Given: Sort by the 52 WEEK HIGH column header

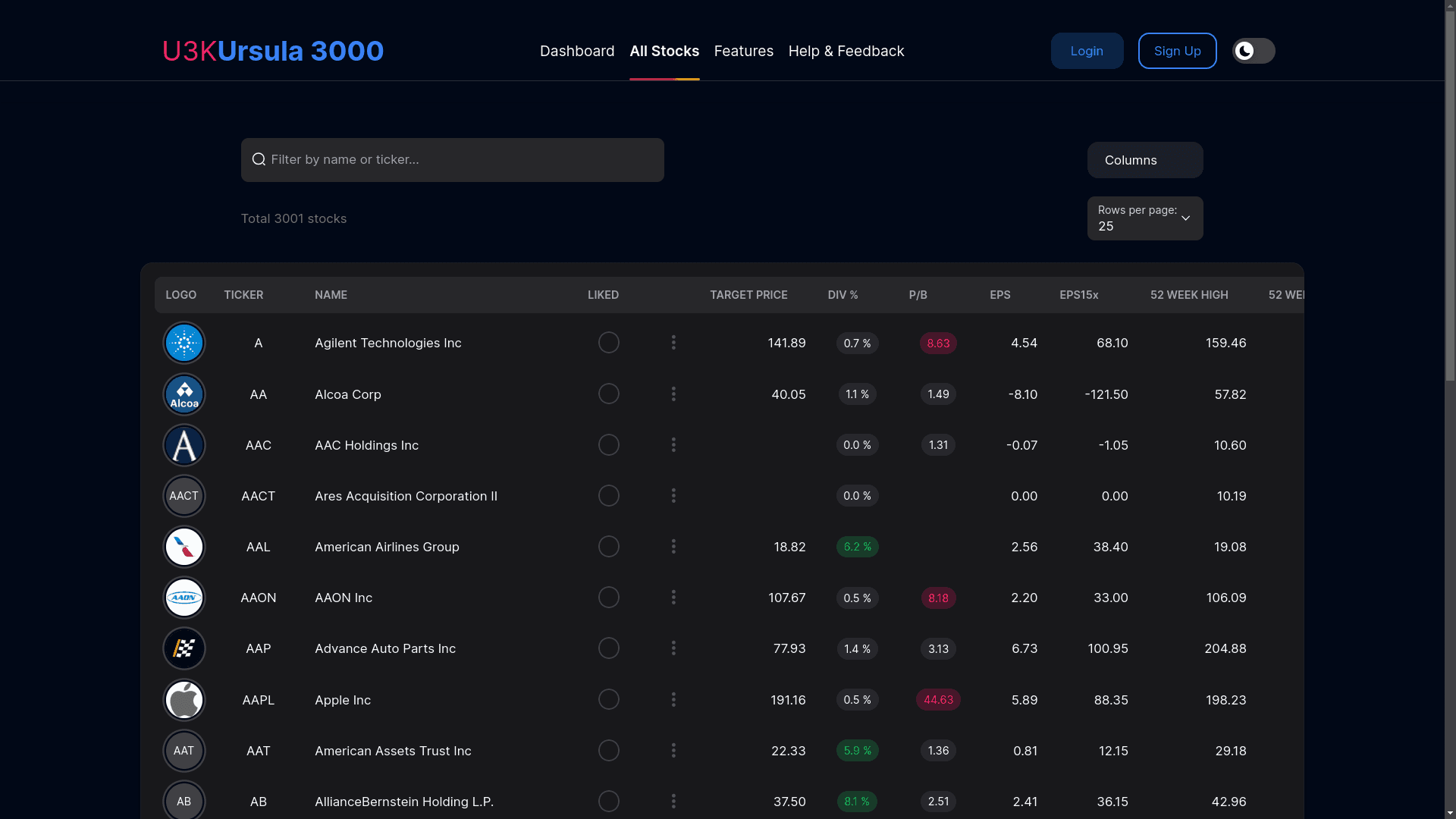Looking at the screenshot, I should [1189, 295].
